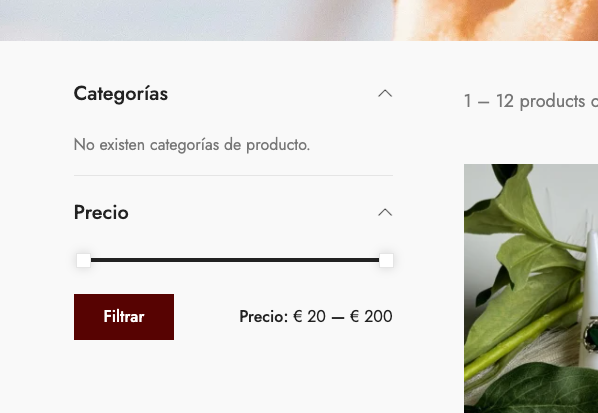Collapse the Precio filter chevron

[x=385, y=212]
